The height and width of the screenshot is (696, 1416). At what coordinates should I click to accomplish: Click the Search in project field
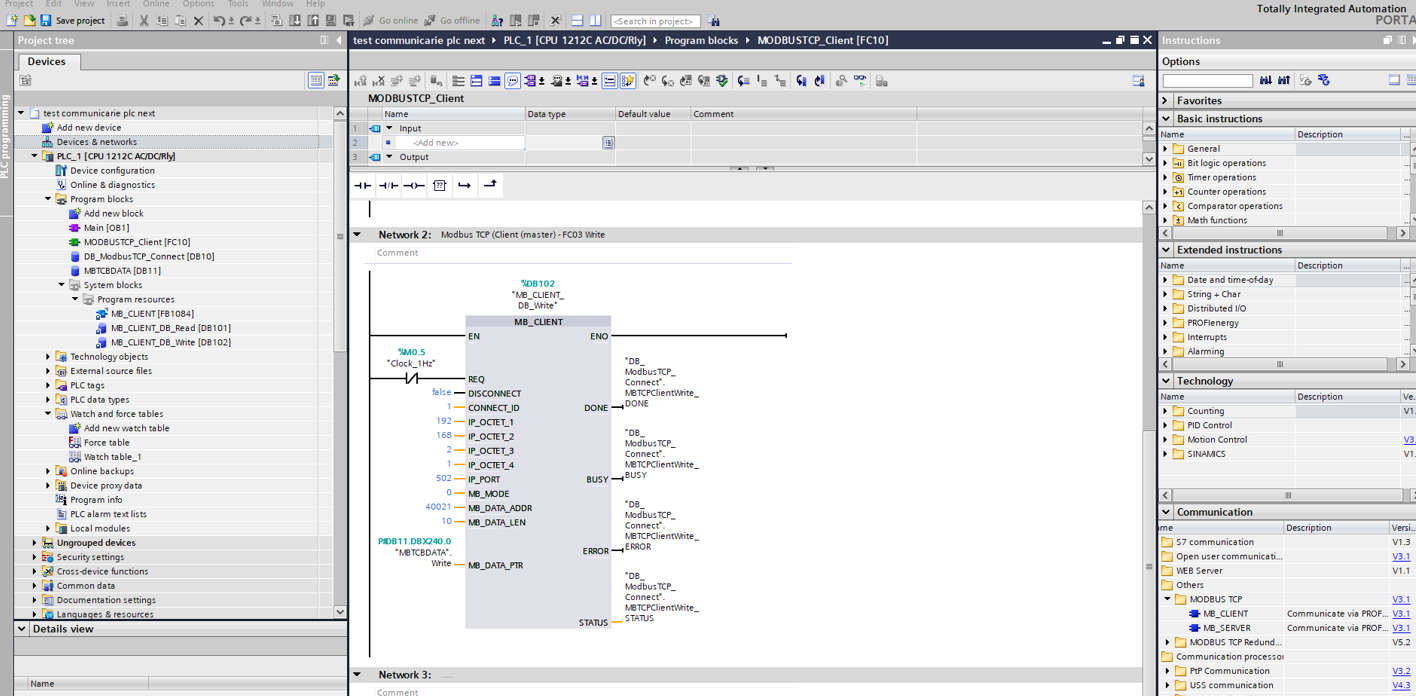point(655,21)
